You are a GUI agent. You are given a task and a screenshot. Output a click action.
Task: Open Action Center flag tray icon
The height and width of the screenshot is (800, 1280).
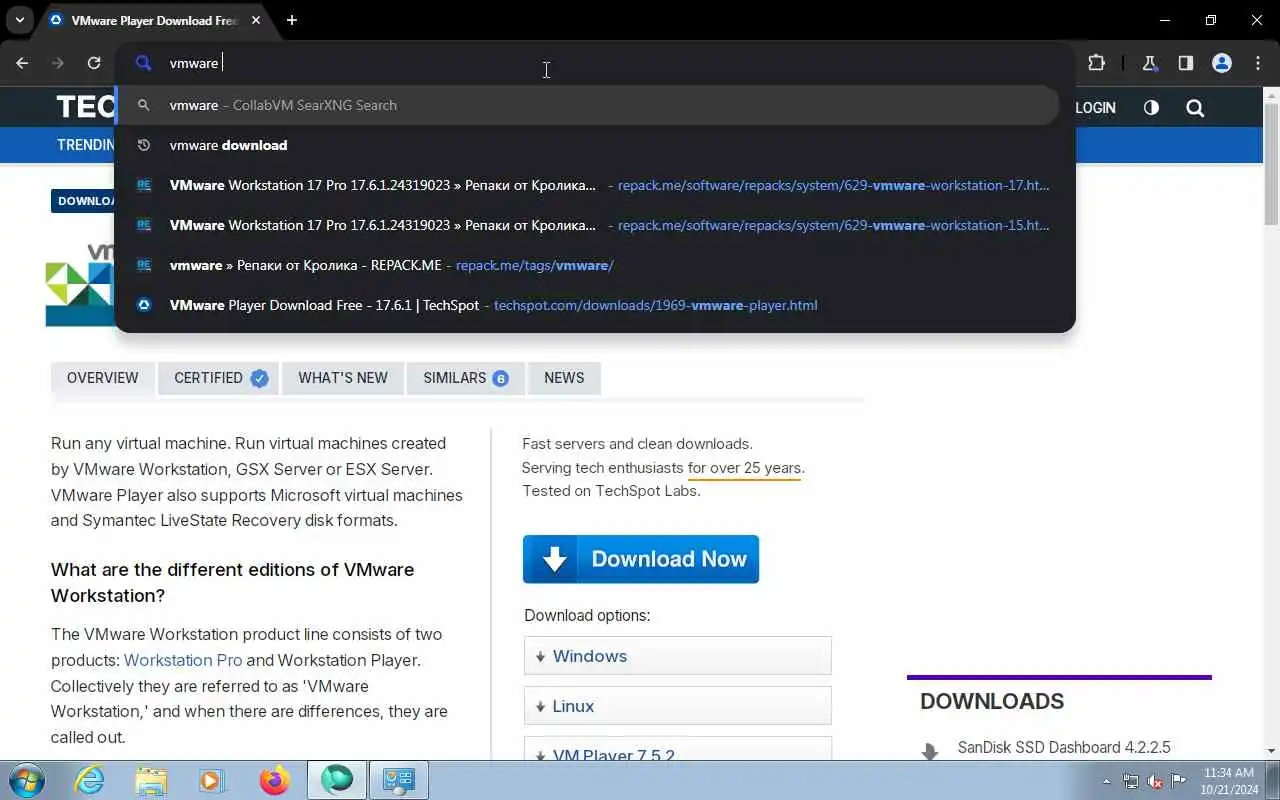1179,781
